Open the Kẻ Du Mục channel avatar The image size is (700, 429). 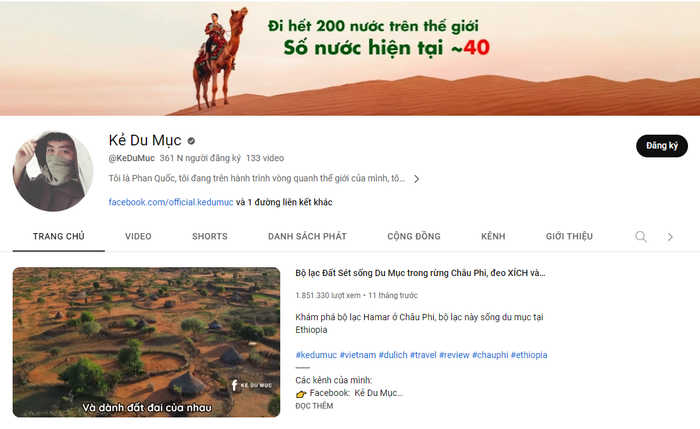click(53, 171)
